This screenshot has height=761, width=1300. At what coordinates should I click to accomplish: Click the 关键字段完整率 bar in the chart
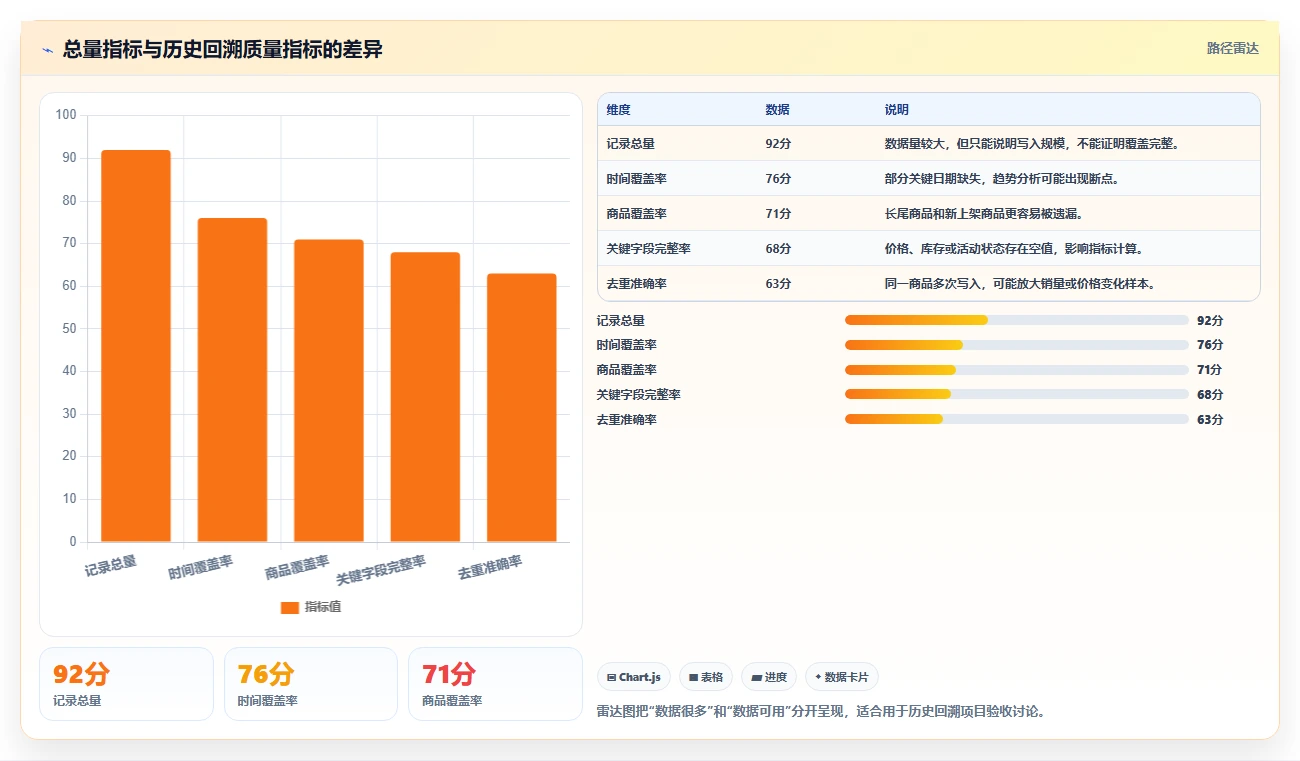[x=425, y=397]
